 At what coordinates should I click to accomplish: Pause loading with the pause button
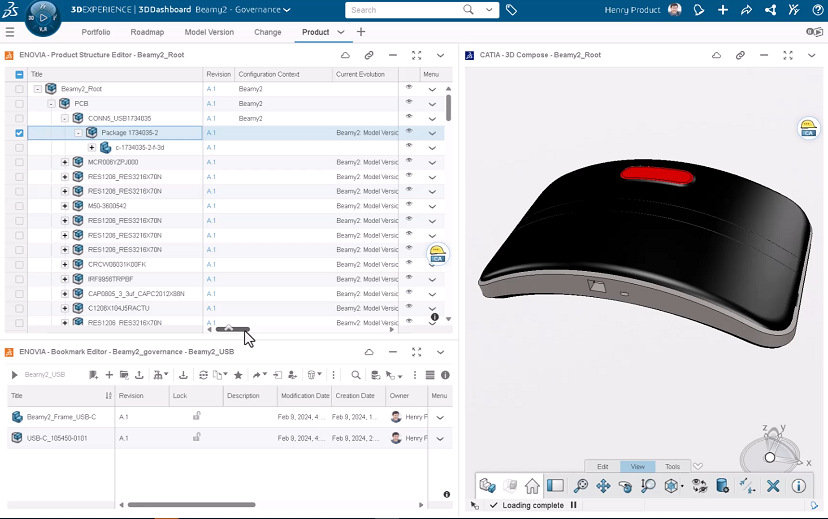574,505
